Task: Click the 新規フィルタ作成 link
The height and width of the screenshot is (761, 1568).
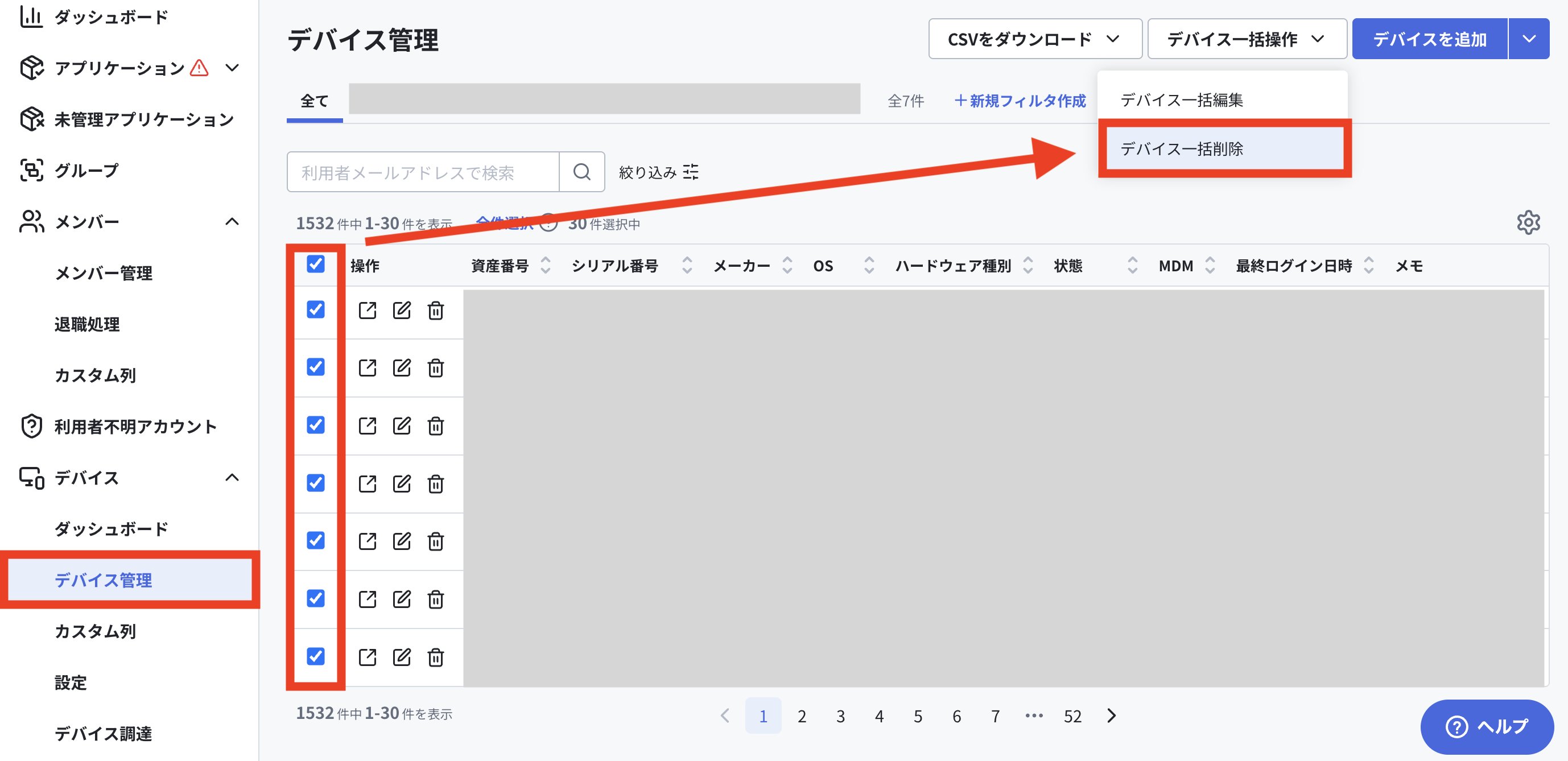Action: (1020, 101)
